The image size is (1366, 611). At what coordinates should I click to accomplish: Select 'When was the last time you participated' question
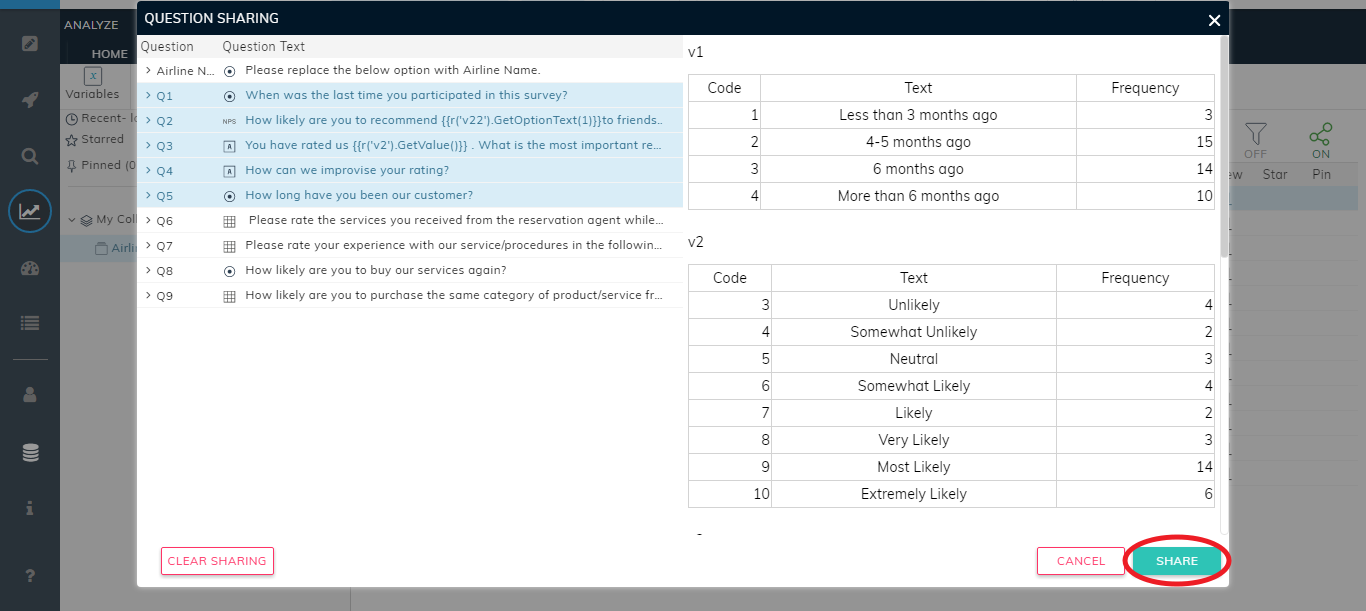click(406, 96)
